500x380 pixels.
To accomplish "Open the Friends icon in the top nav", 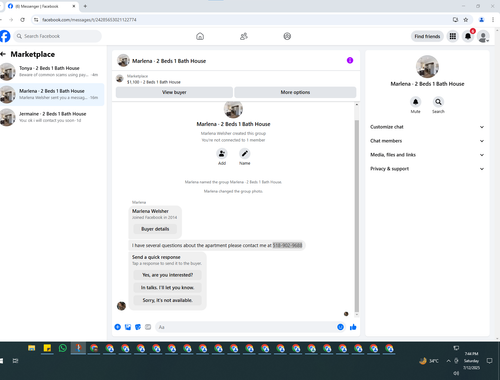I will [x=244, y=36].
